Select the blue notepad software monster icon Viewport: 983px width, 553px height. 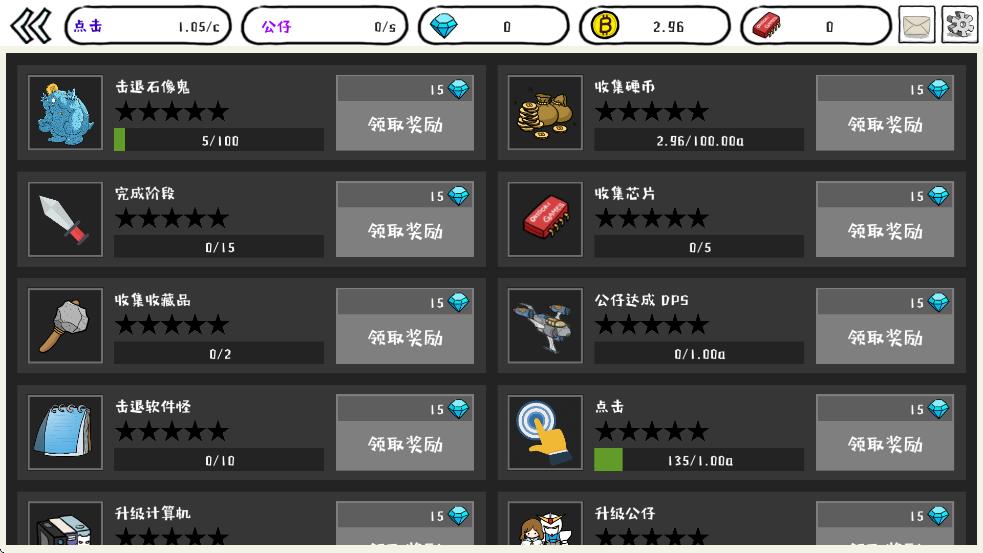tap(65, 433)
